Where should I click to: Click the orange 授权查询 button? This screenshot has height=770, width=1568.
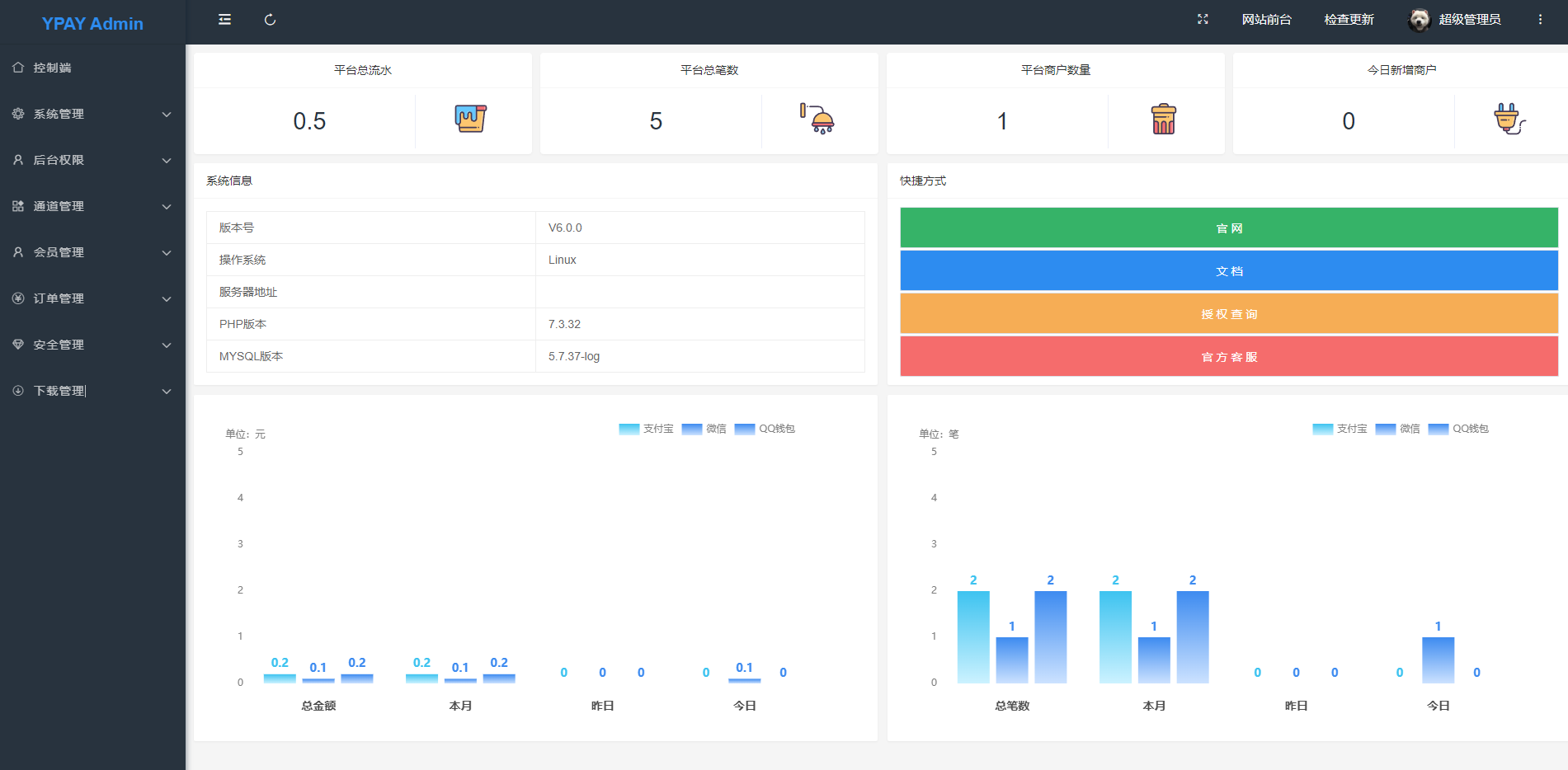click(x=1228, y=314)
